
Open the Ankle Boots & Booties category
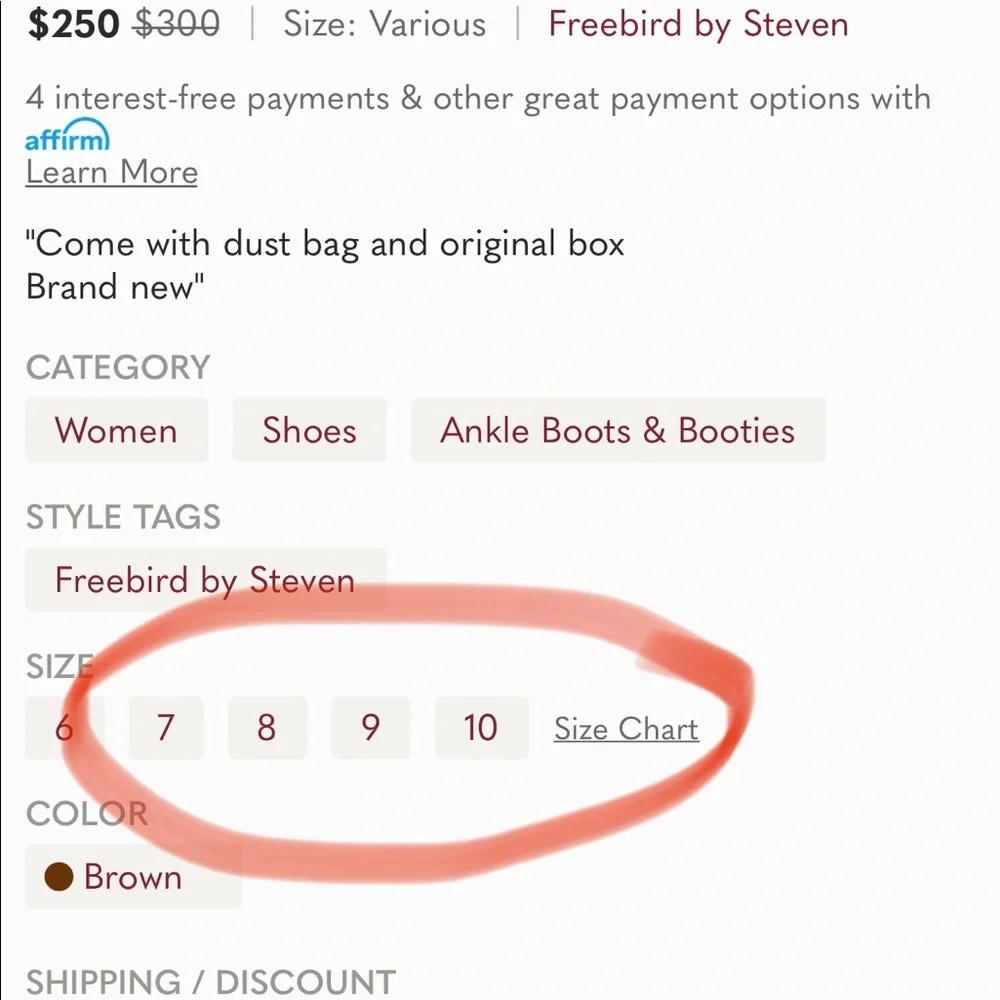(618, 430)
